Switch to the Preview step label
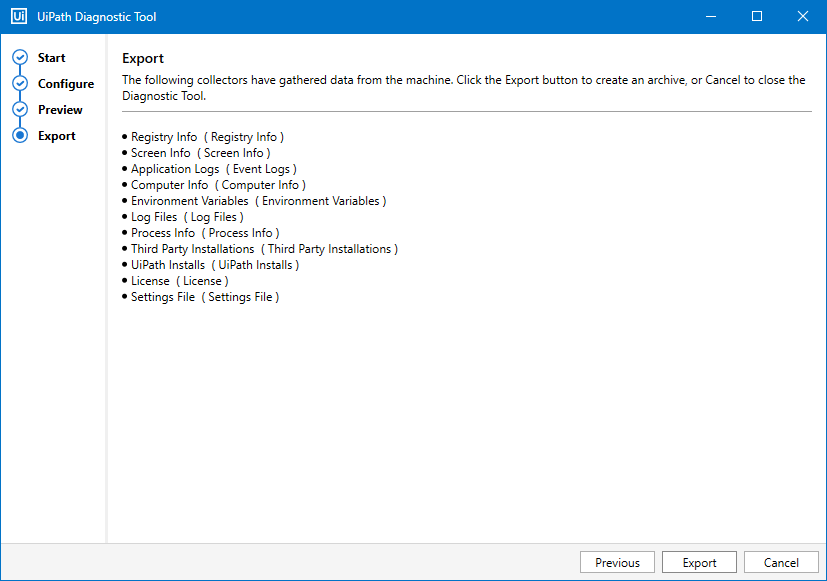This screenshot has width=827, height=581. click(60, 110)
